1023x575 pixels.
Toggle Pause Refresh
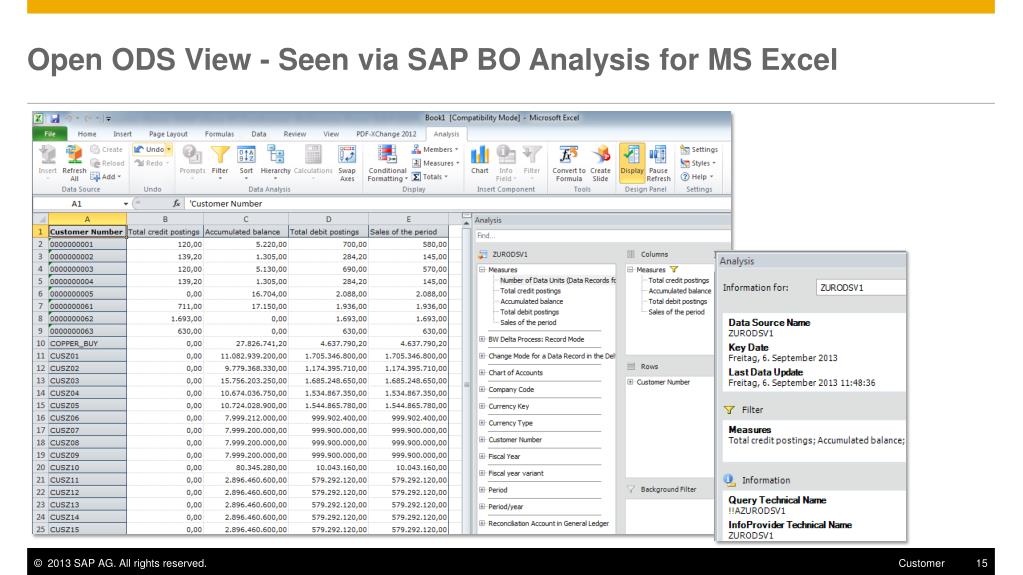658,163
